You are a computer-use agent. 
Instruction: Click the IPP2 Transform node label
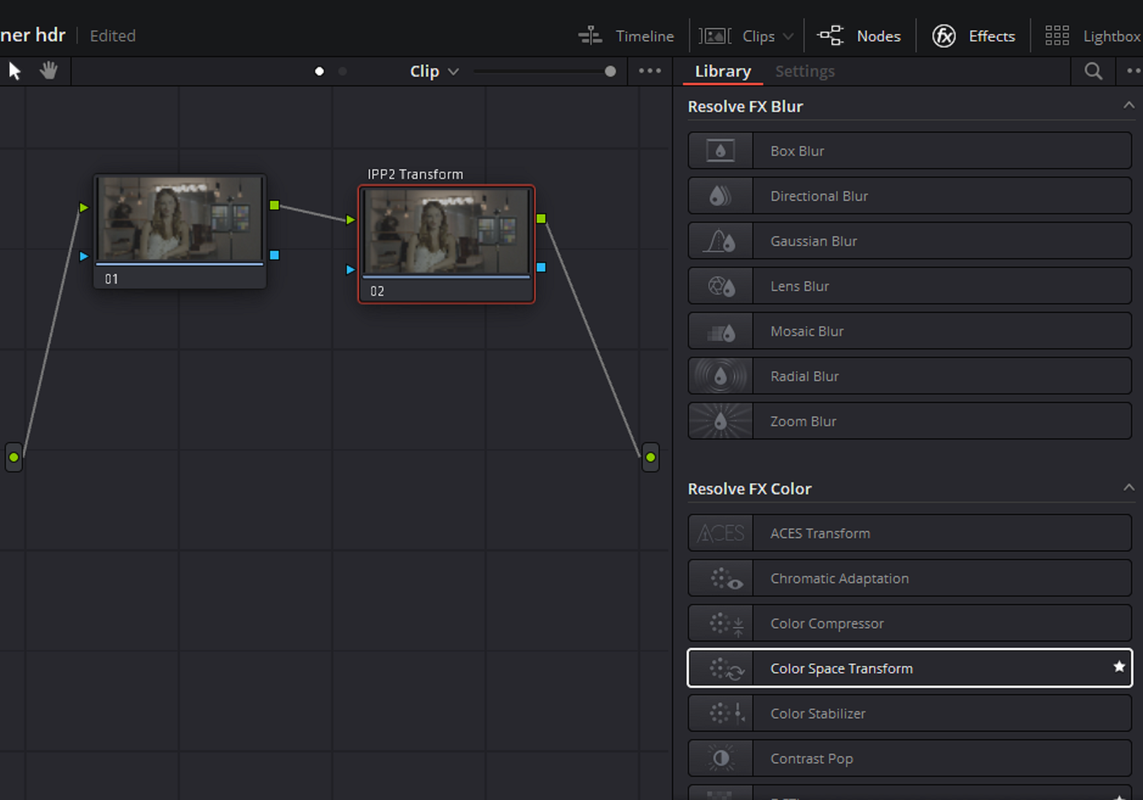tap(415, 174)
